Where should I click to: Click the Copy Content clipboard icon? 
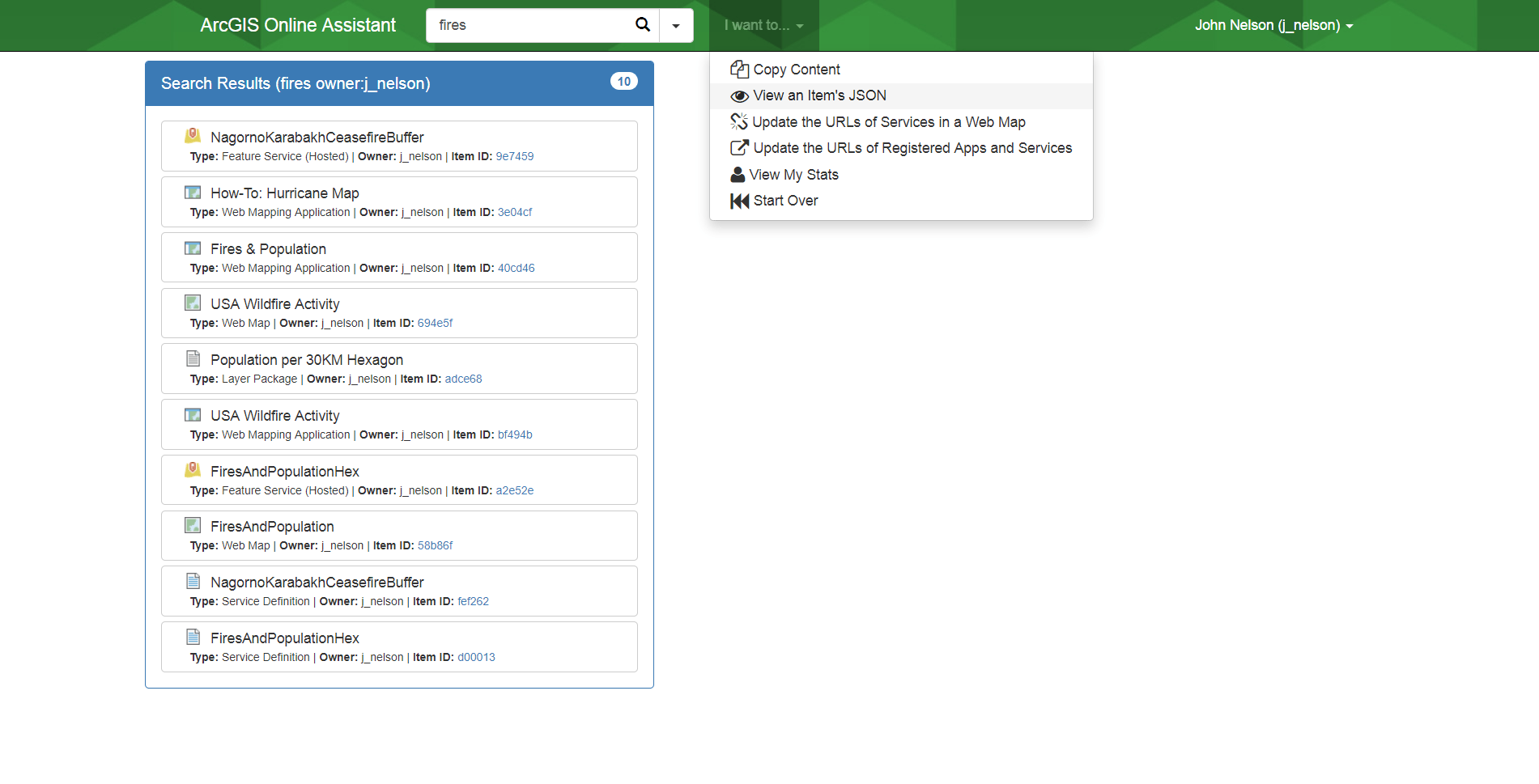tap(739, 70)
